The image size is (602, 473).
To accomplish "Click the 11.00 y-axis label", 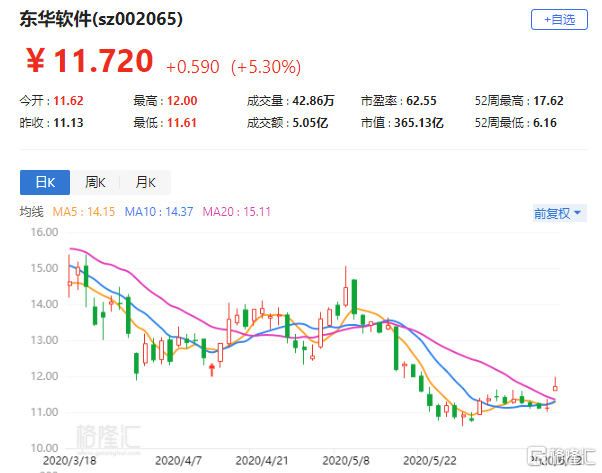I will [x=44, y=412].
